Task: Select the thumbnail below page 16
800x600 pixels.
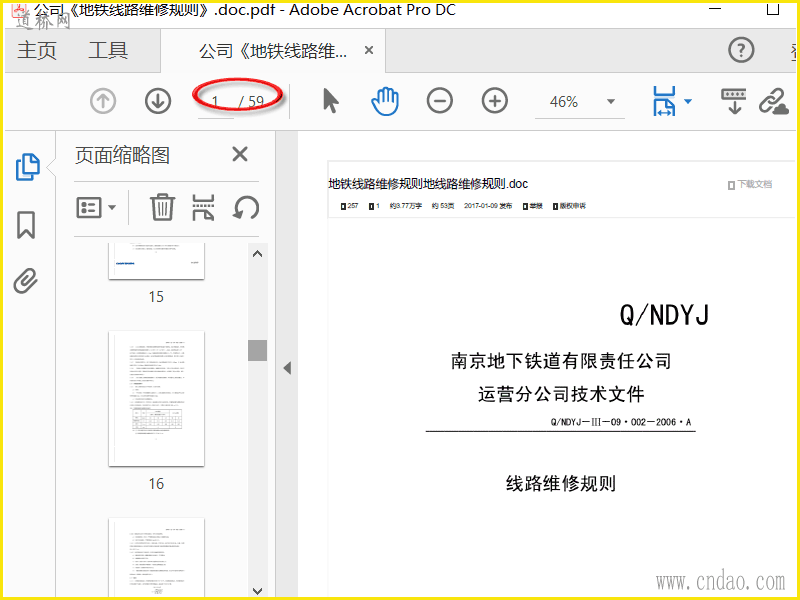Action: tap(157, 558)
